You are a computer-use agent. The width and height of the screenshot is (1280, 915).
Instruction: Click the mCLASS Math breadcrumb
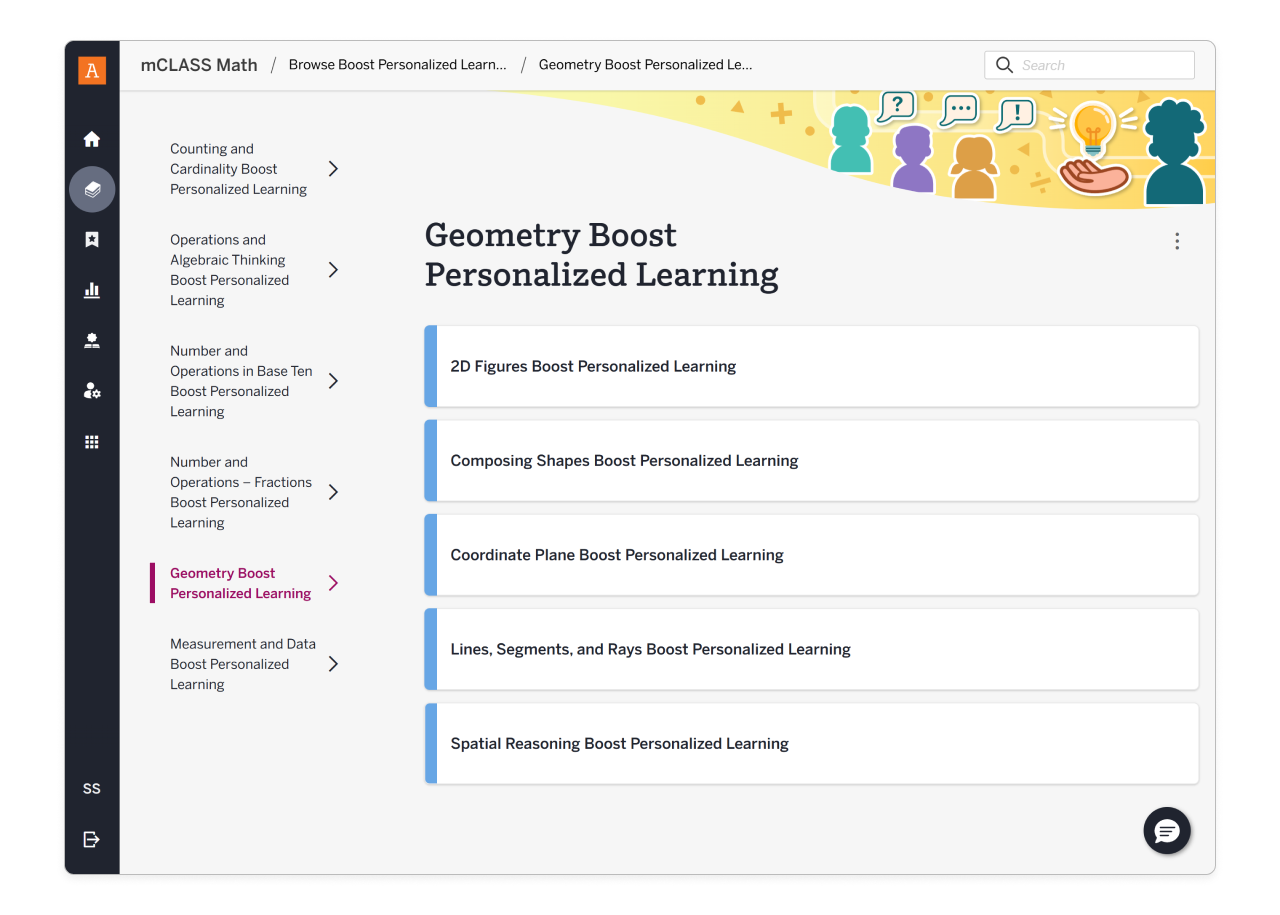click(x=198, y=64)
